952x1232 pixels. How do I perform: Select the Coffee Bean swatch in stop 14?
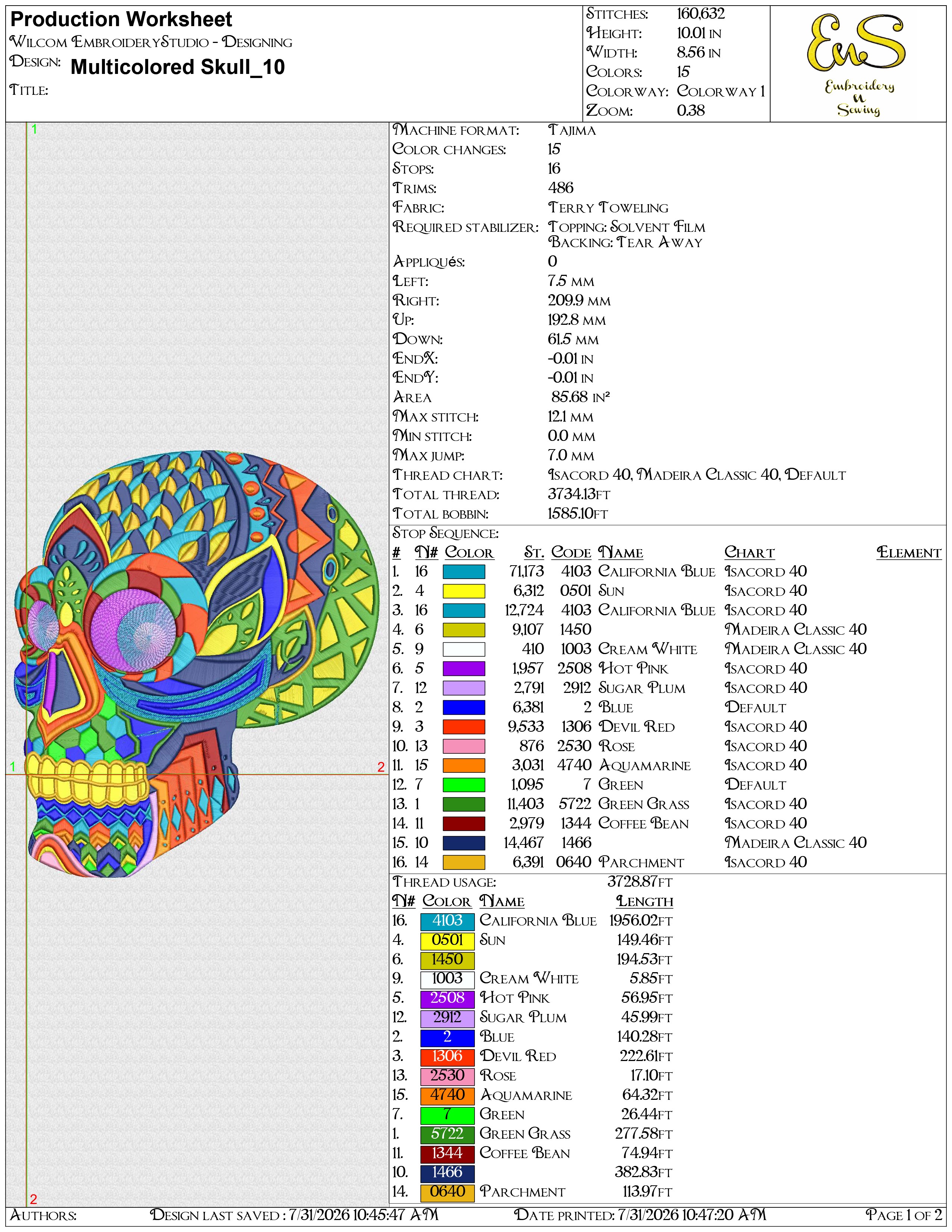(464, 823)
